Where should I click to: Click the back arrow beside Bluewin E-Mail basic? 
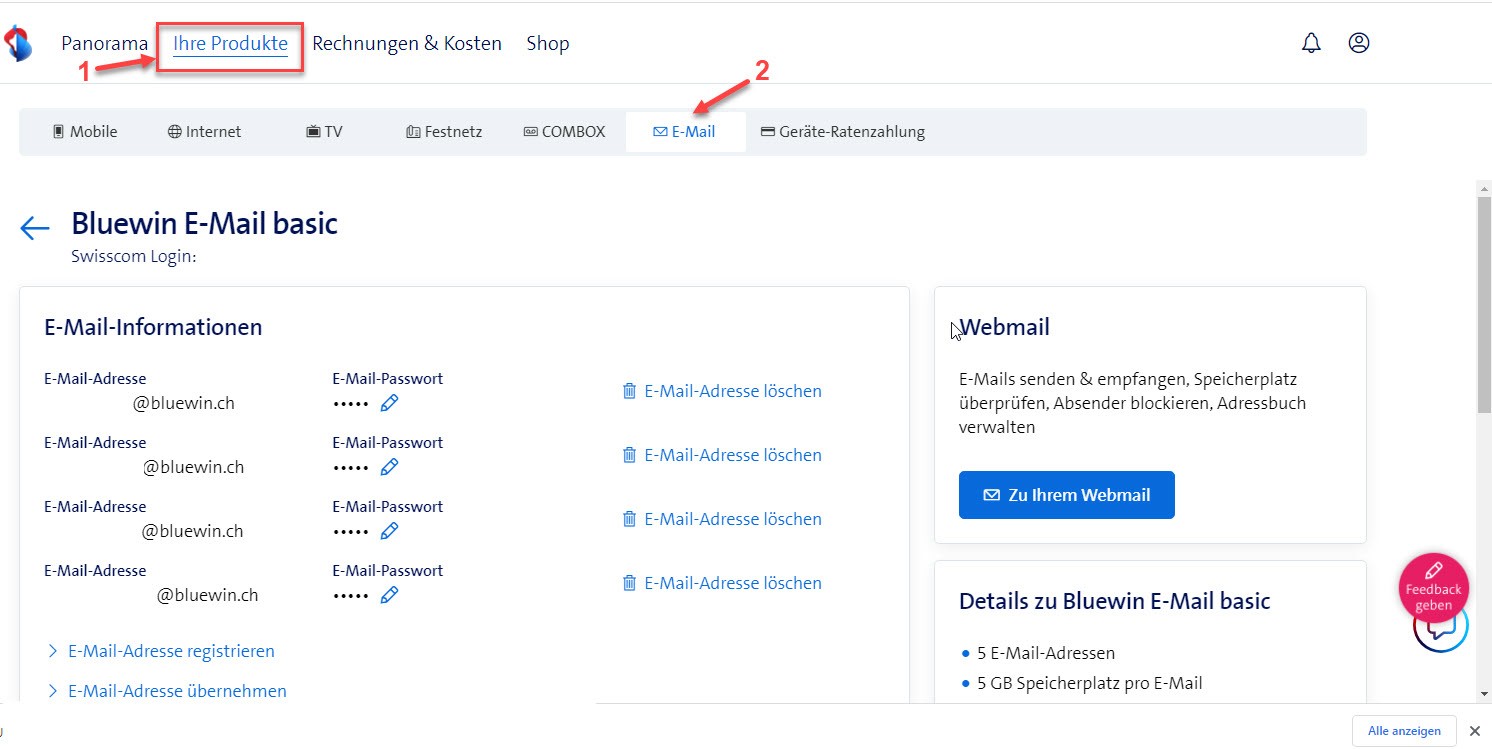point(35,228)
